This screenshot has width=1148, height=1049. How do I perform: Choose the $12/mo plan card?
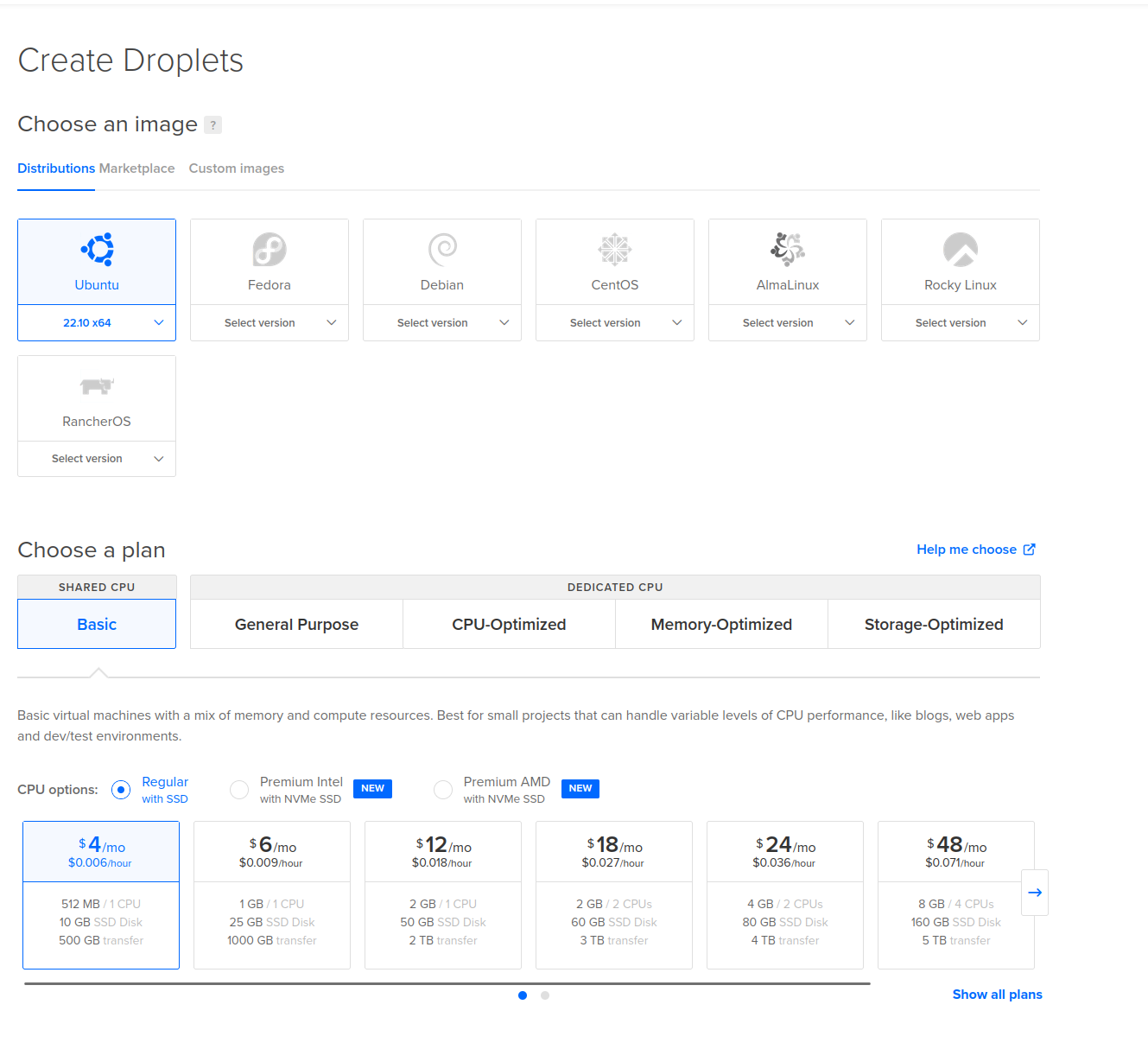pos(443,895)
